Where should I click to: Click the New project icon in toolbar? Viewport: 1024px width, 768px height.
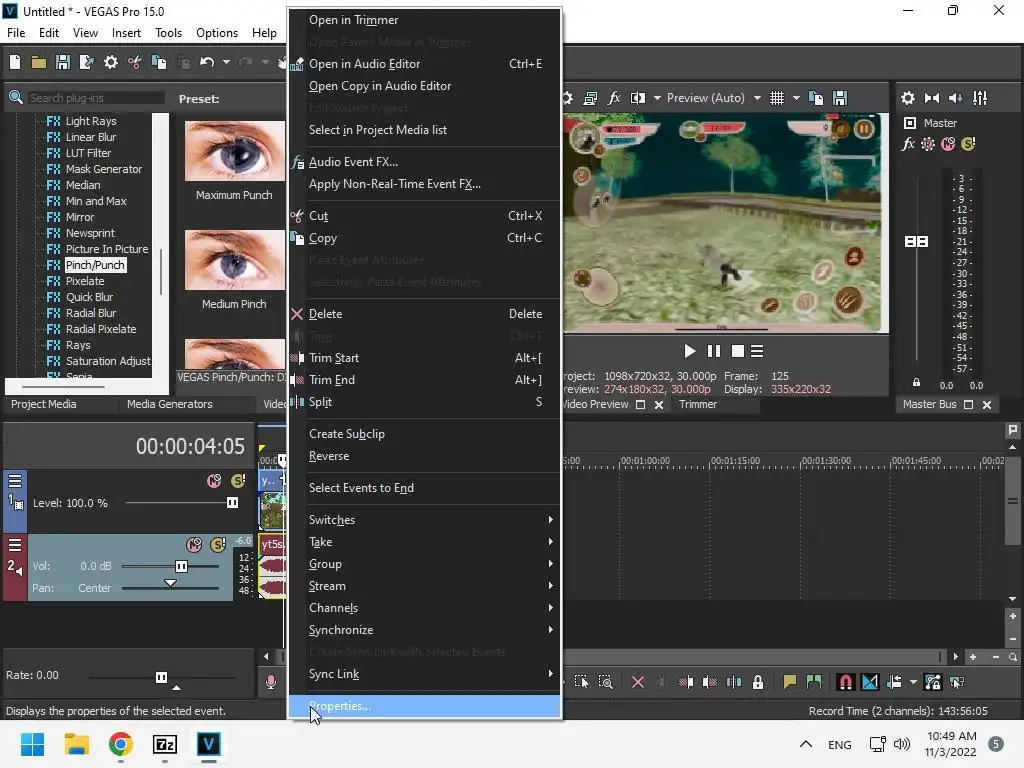pos(15,62)
